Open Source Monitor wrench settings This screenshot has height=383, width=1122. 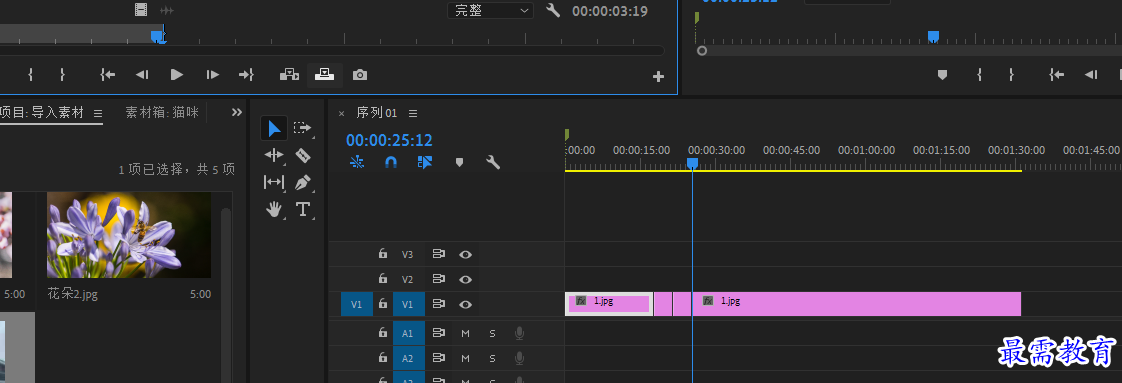coord(552,10)
